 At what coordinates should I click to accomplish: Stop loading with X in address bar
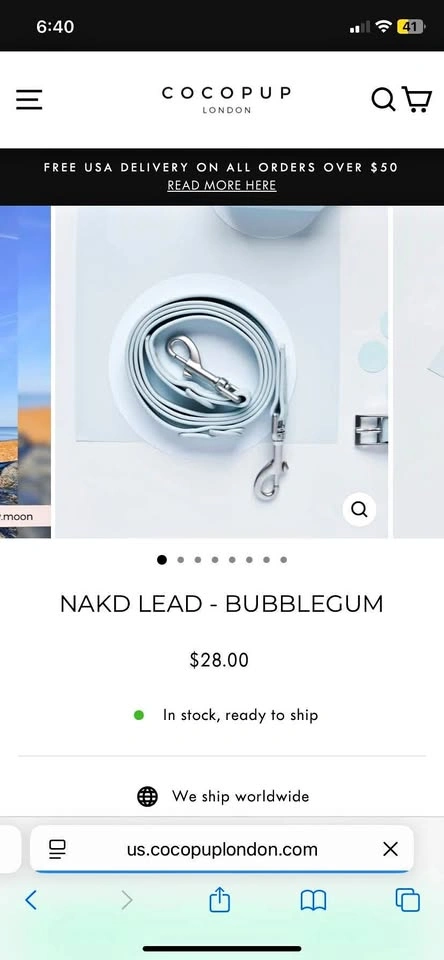[390, 849]
